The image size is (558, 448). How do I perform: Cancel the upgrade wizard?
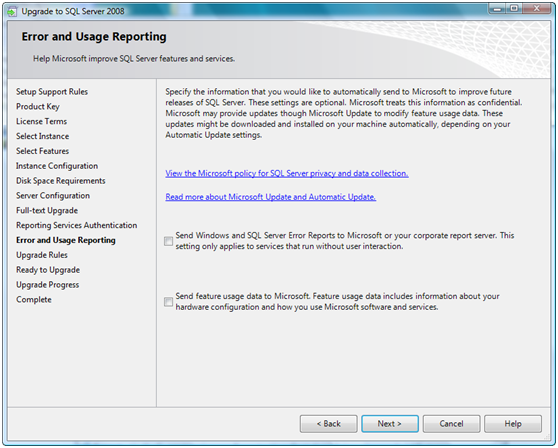pyautogui.click(x=451, y=424)
